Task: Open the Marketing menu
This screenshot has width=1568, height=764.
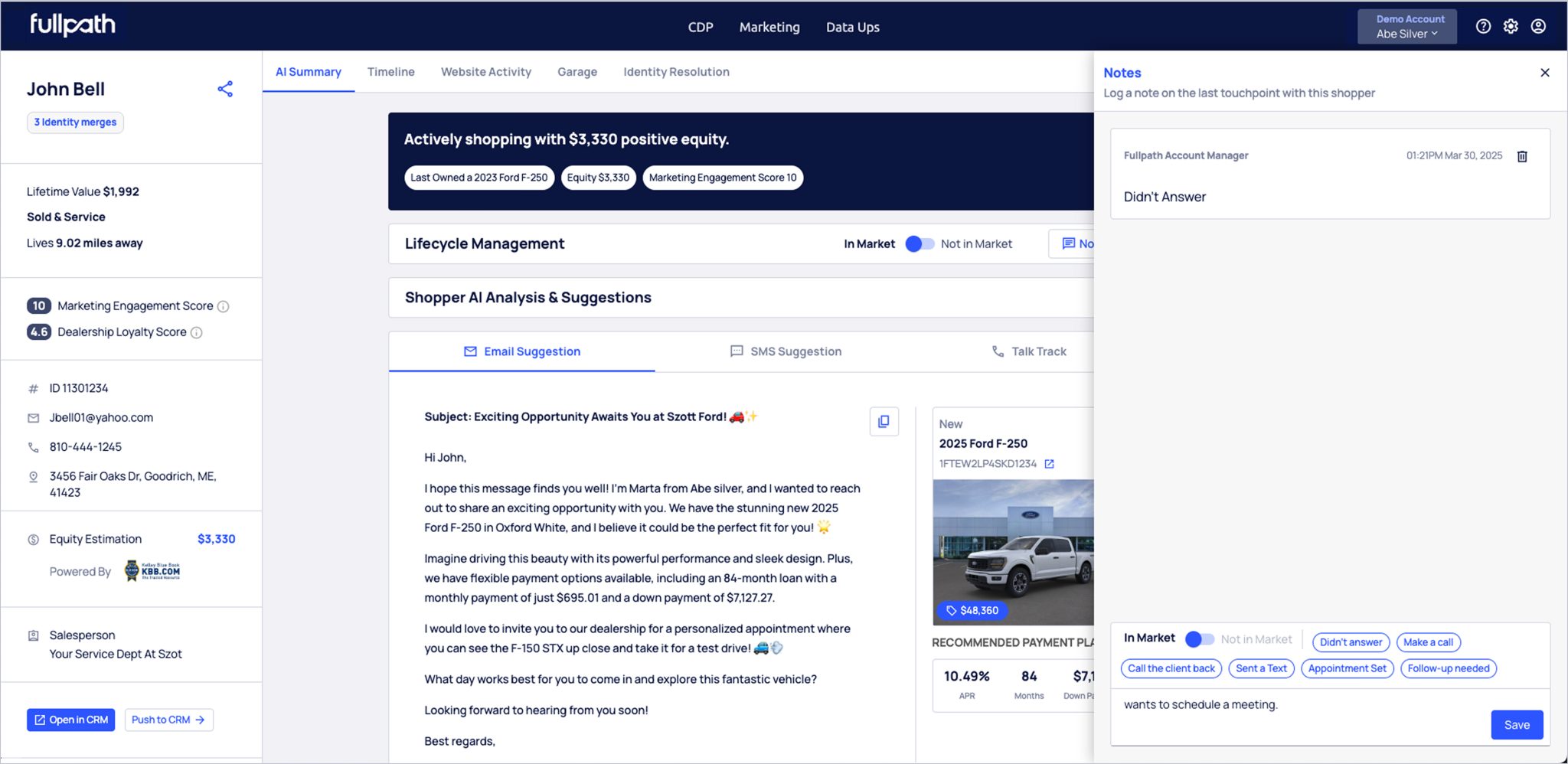Action: pos(769,27)
